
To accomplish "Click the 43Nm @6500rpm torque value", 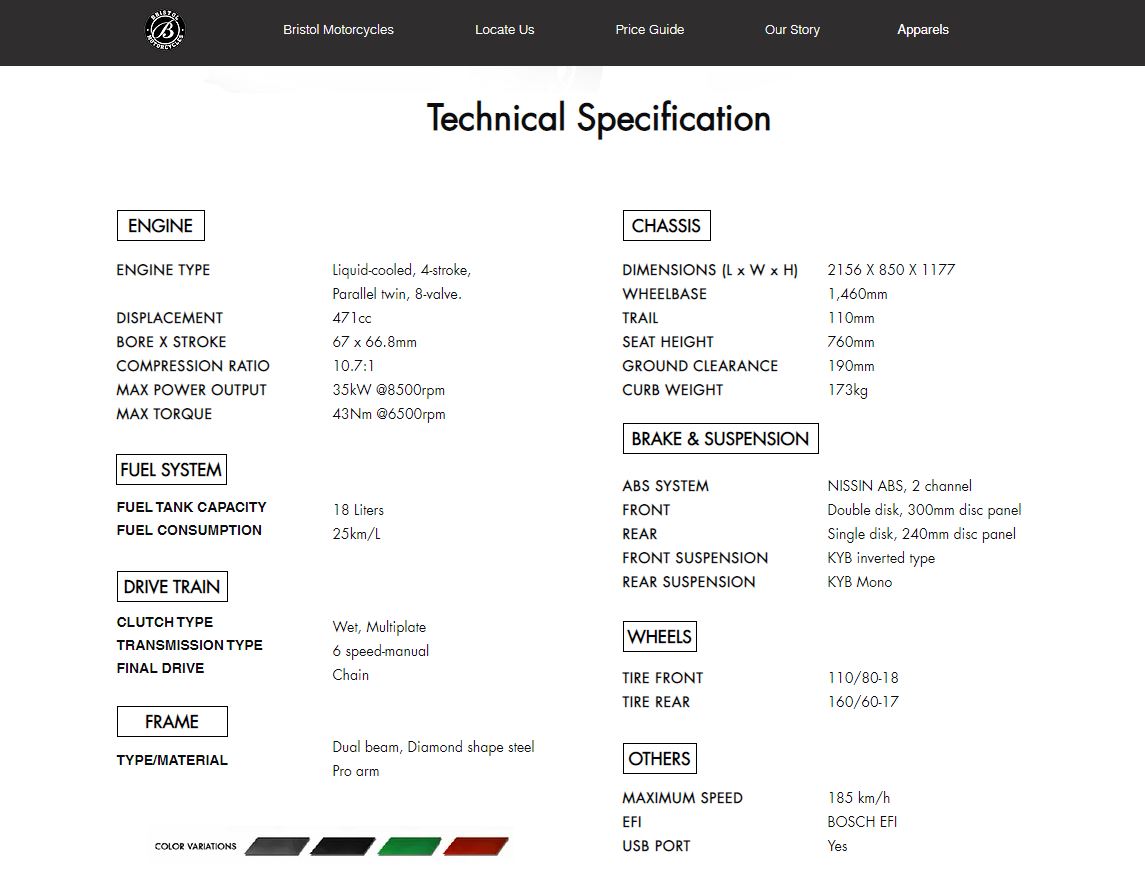I will coord(388,415).
